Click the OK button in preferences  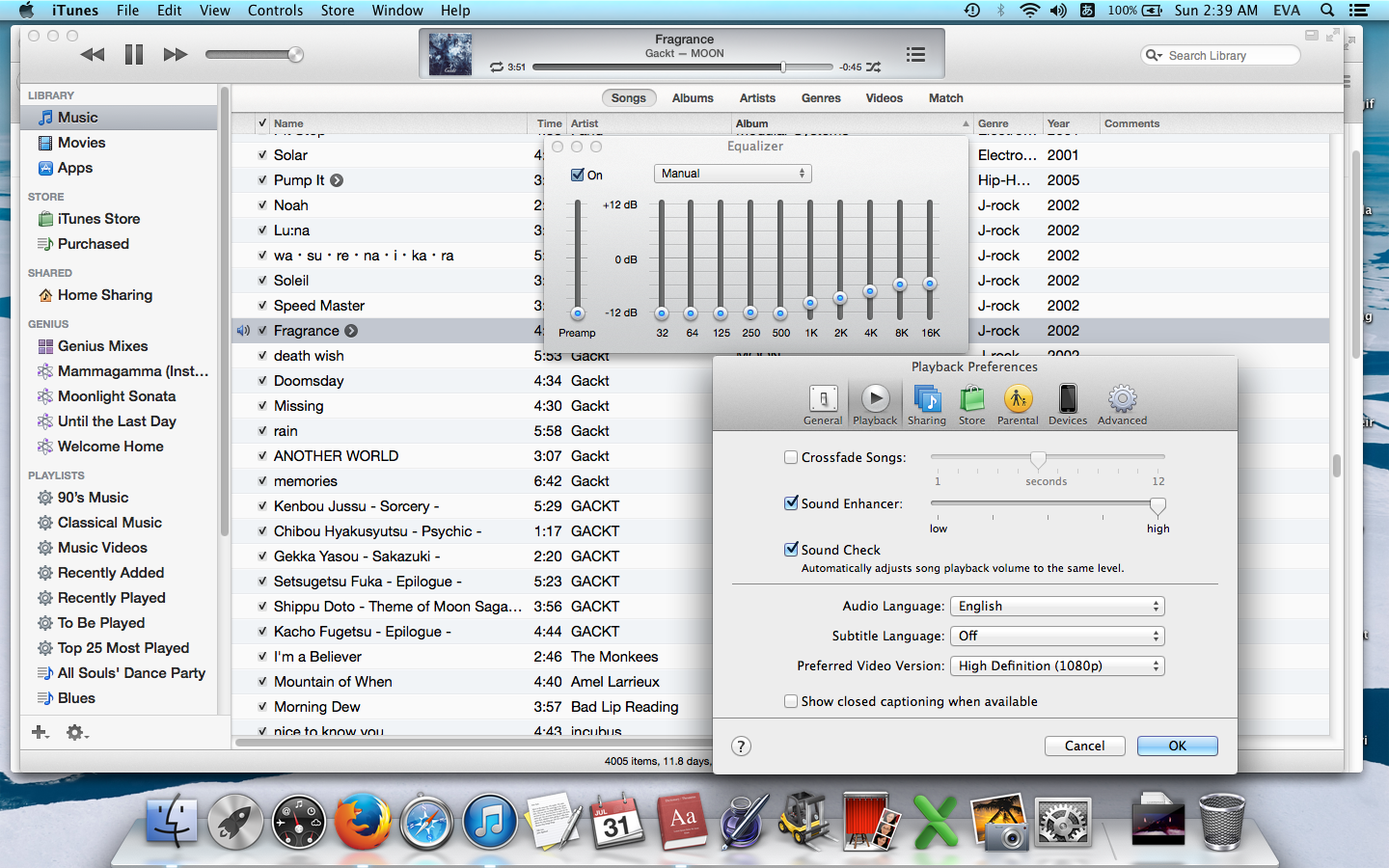[1177, 746]
